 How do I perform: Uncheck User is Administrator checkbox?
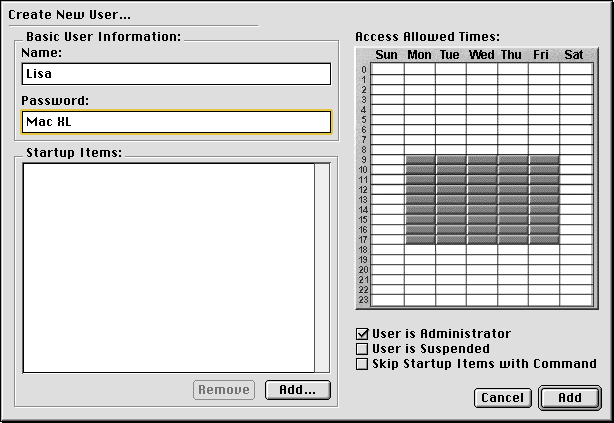(x=362, y=334)
